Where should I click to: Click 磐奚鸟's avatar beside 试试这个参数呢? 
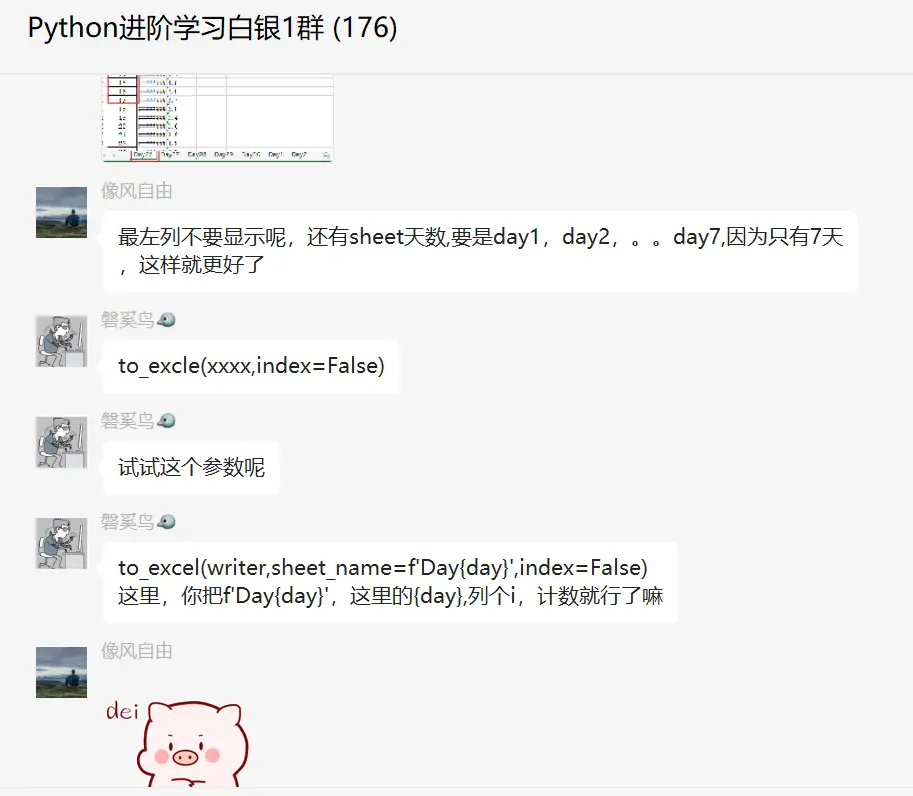[x=61, y=442]
